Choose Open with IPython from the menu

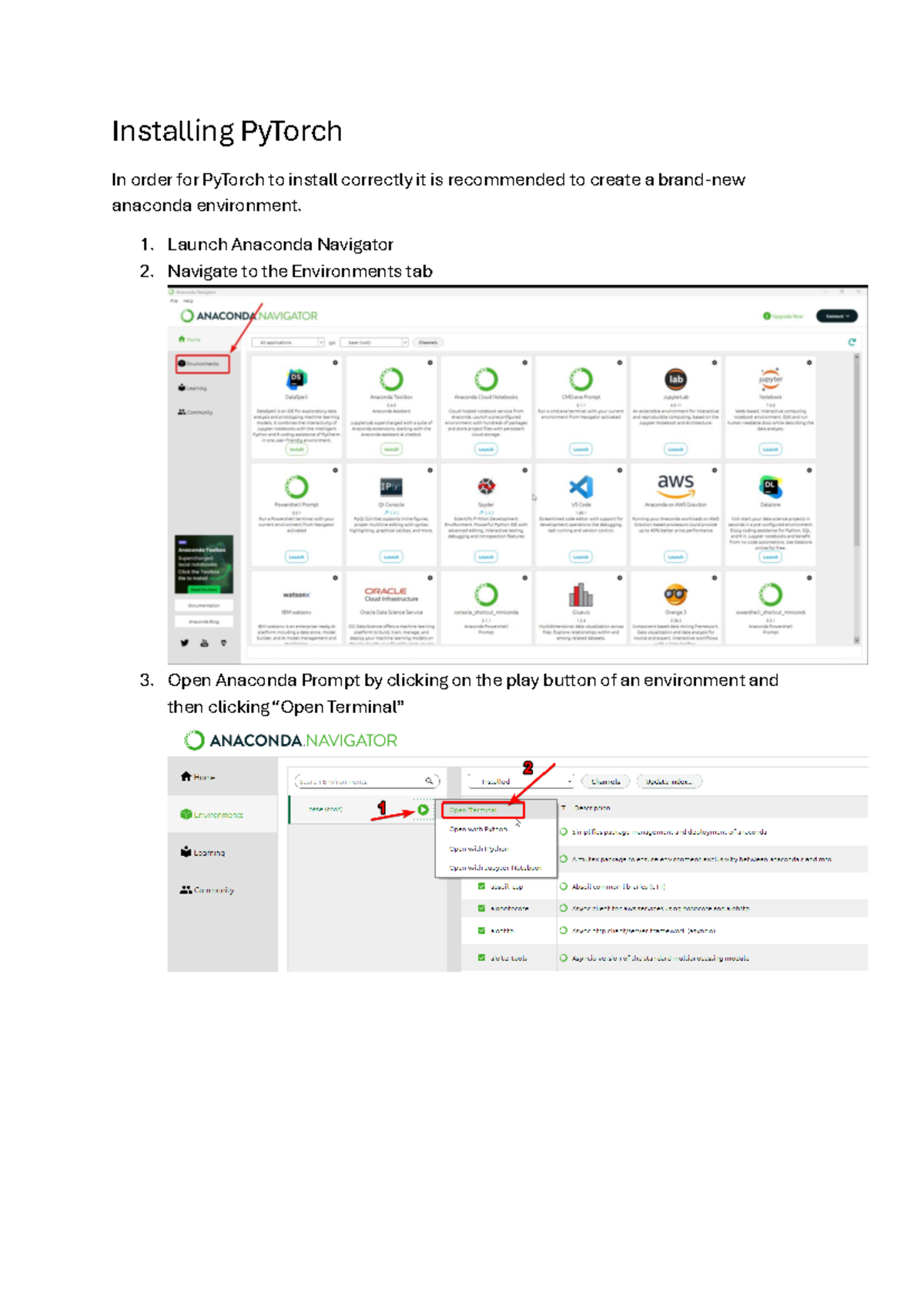(479, 849)
